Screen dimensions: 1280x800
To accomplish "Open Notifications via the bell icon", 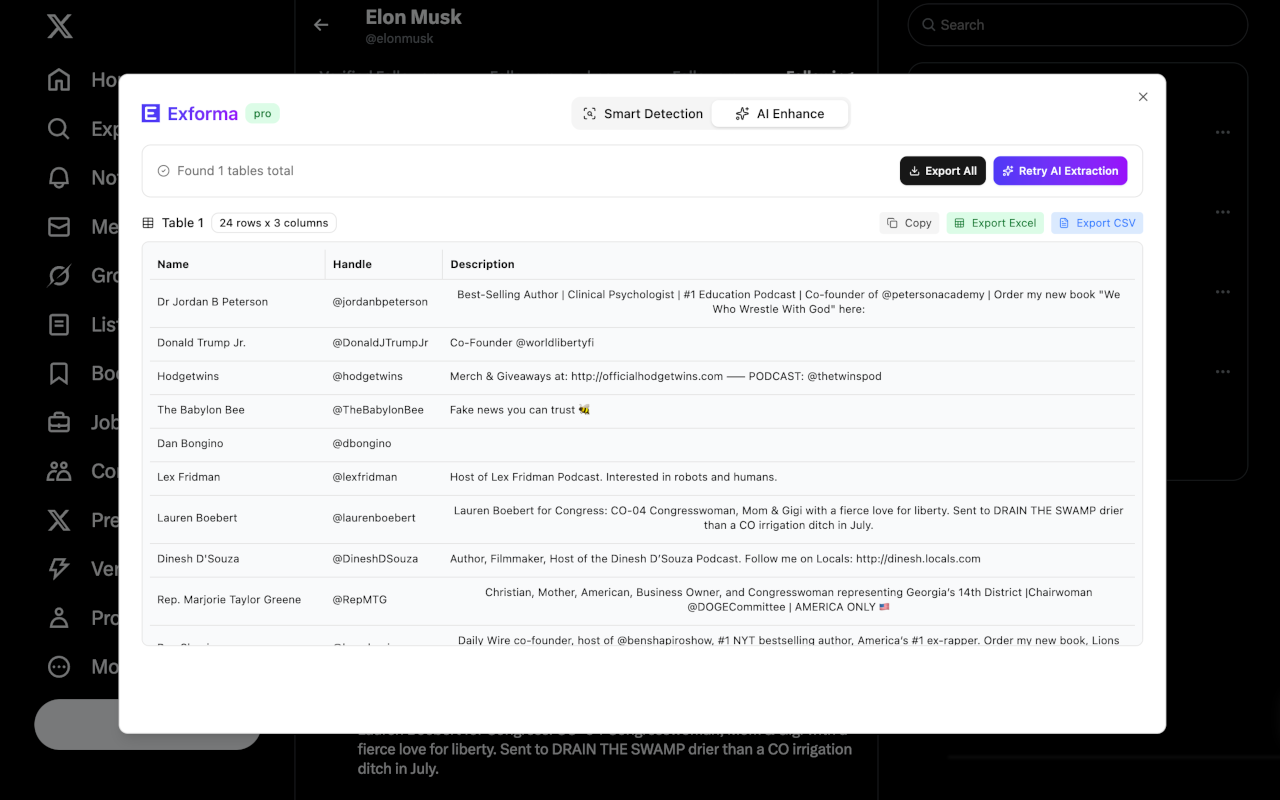I will [59, 178].
